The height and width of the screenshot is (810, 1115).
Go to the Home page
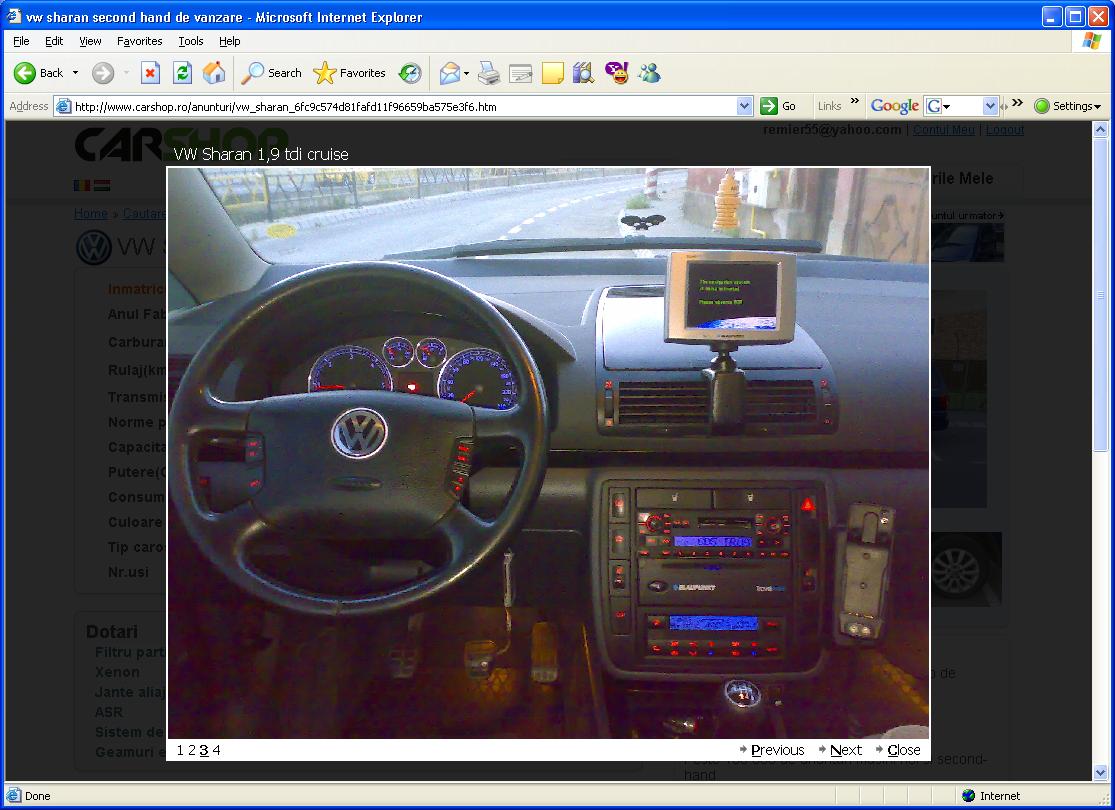click(x=214, y=73)
